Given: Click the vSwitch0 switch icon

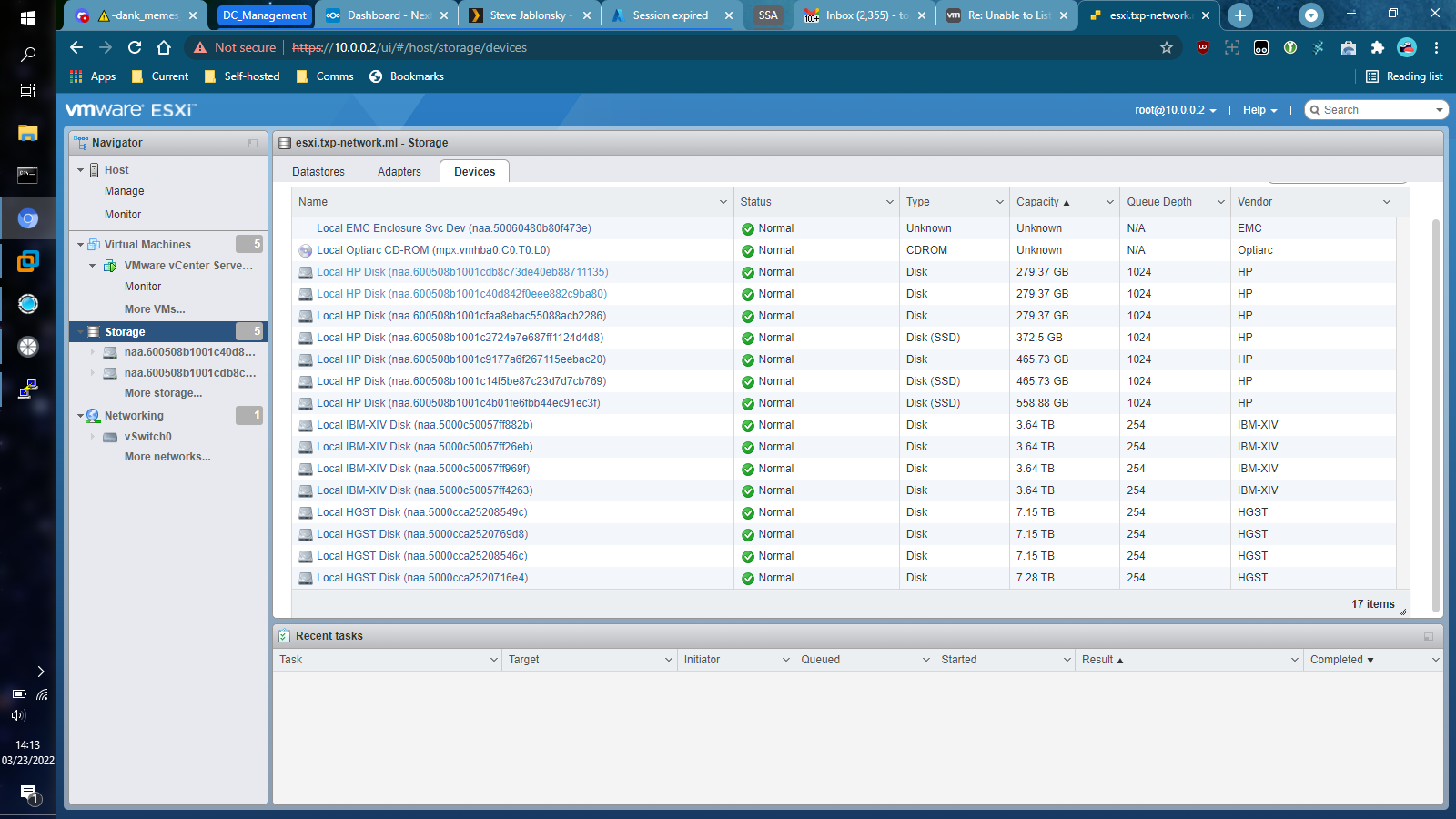Looking at the screenshot, I should pyautogui.click(x=111, y=436).
